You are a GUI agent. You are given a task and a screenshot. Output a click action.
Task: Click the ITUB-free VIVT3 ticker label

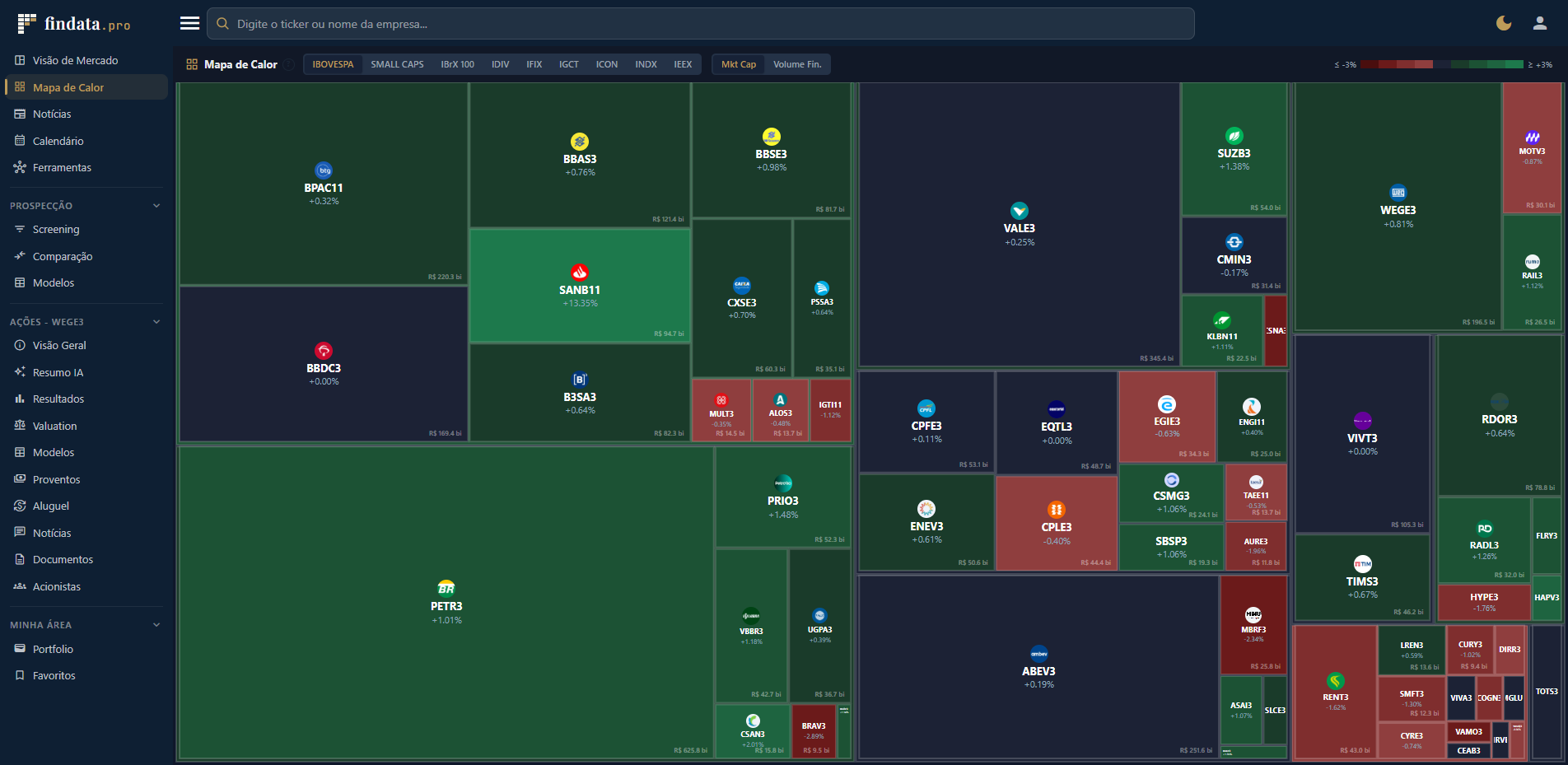pyautogui.click(x=1363, y=438)
